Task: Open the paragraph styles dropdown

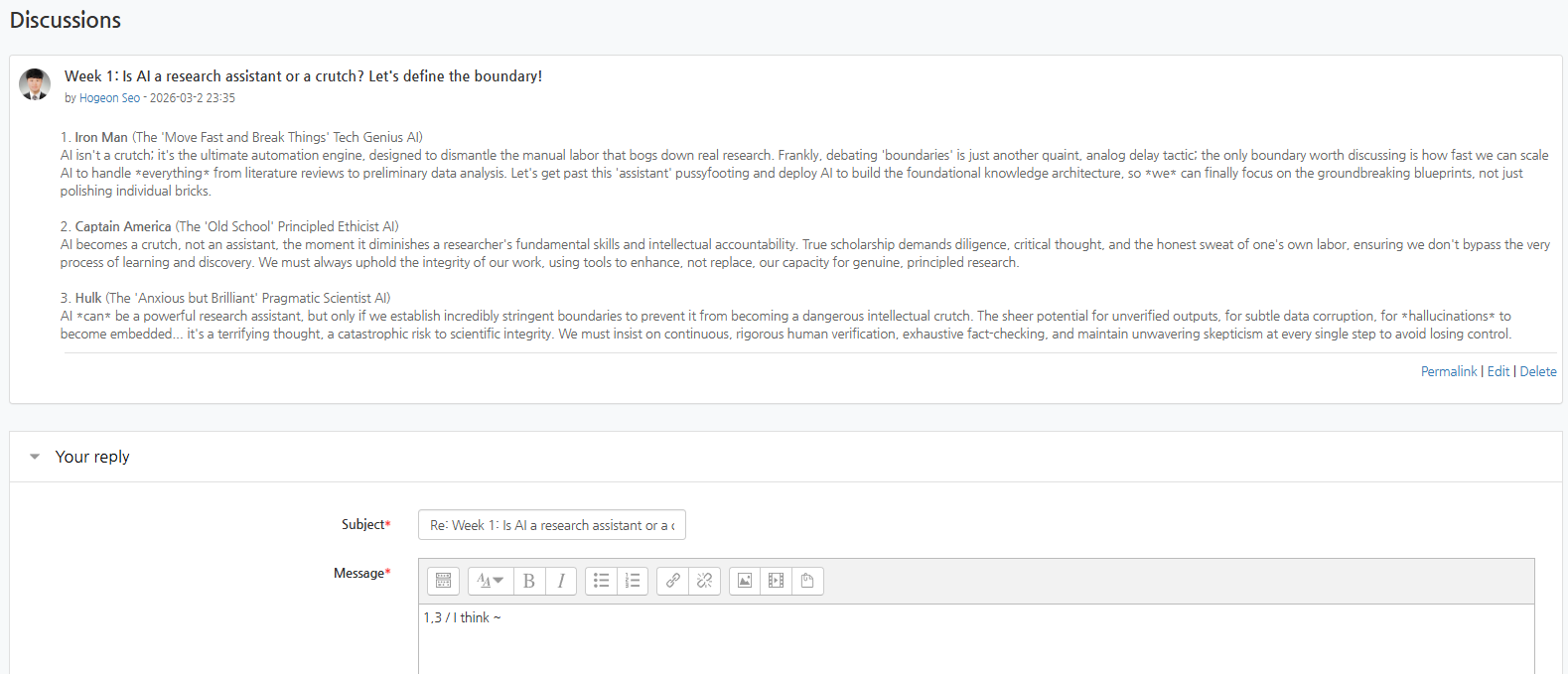Action: pyautogui.click(x=491, y=581)
